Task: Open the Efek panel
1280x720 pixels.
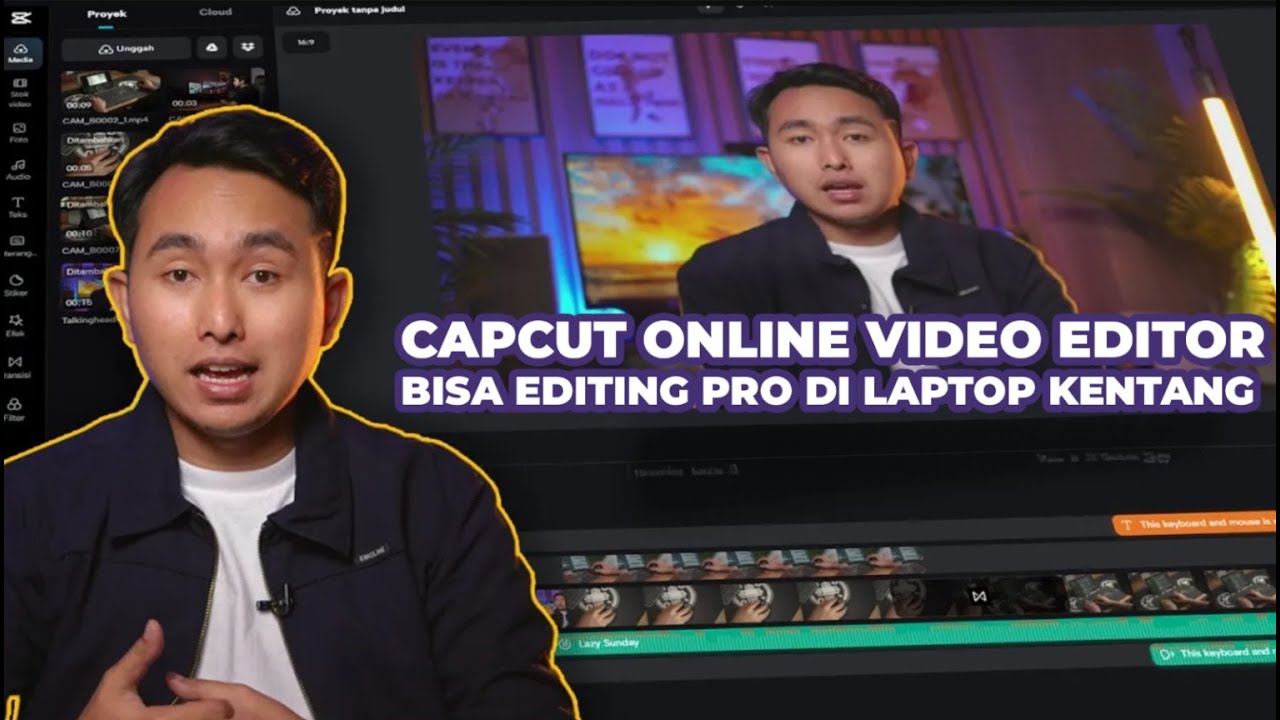Action: pos(16,324)
